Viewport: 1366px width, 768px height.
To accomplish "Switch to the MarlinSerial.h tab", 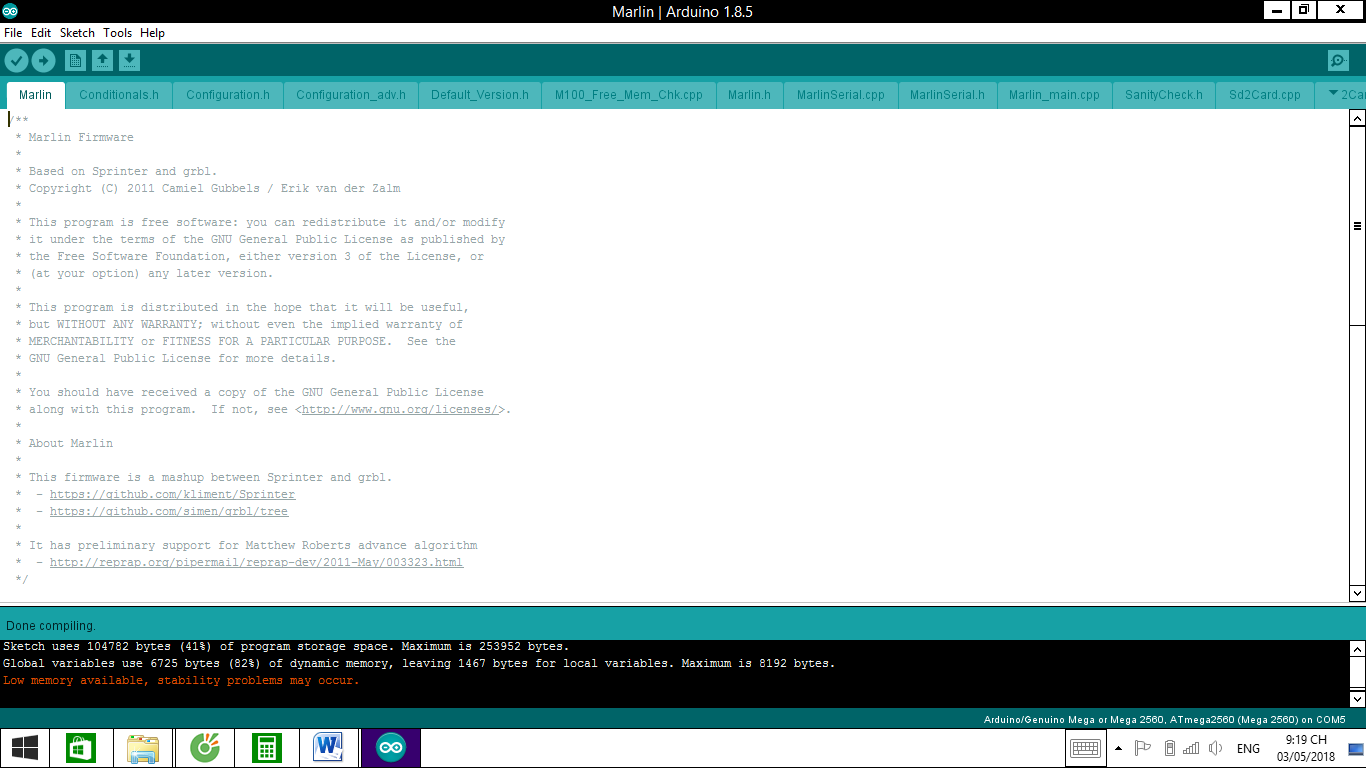I will [x=947, y=95].
